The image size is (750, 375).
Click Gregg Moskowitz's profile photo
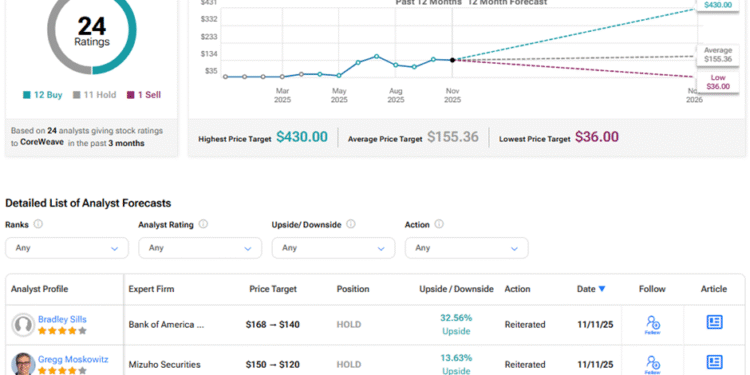pyautogui.click(x=23, y=364)
